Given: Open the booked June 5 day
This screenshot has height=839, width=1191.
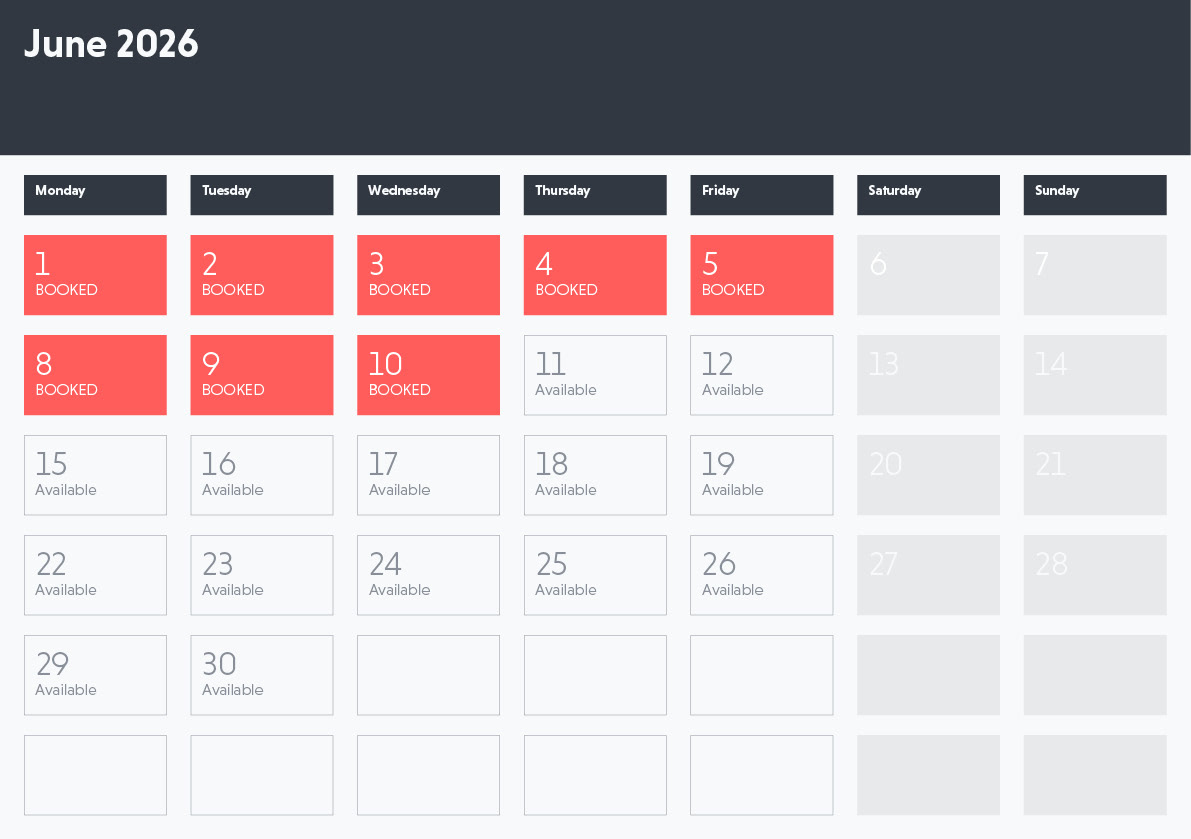Looking at the screenshot, I should pos(761,275).
